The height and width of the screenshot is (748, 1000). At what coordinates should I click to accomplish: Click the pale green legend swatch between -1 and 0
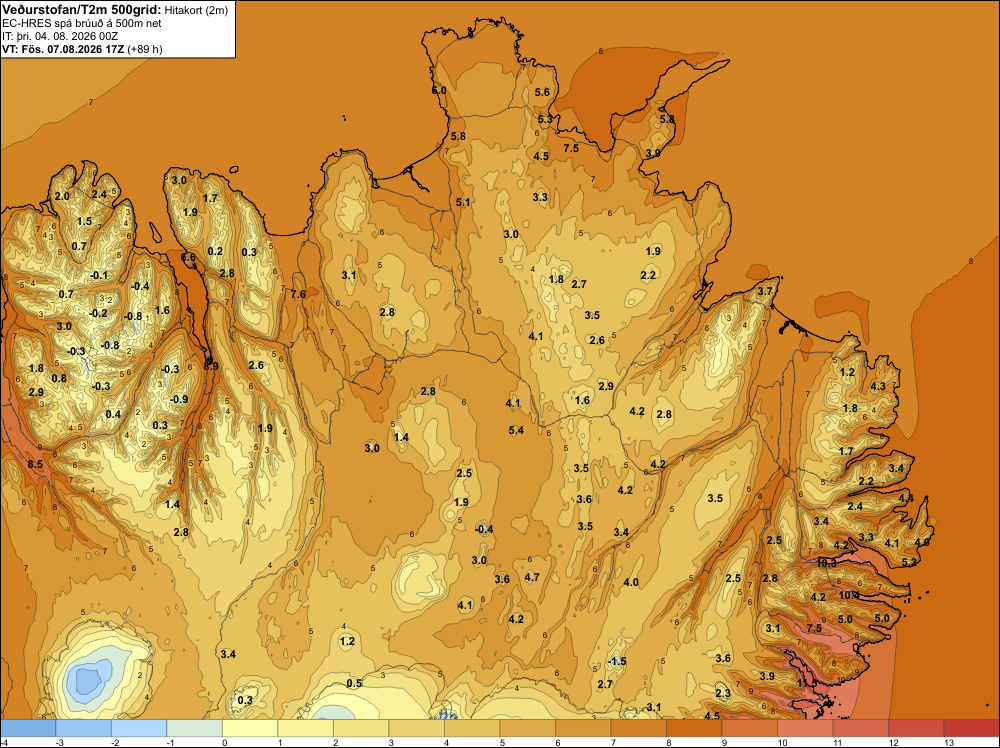[195, 728]
